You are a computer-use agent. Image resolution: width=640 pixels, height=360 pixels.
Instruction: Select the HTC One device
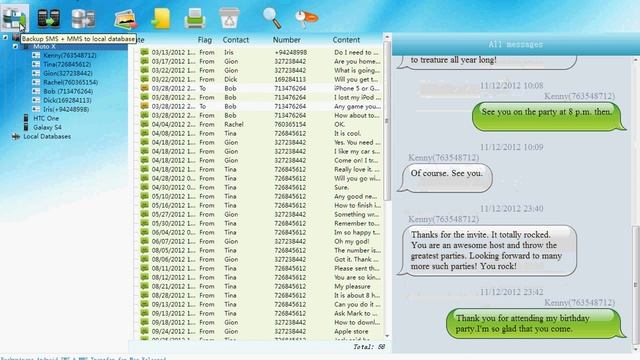coord(46,118)
